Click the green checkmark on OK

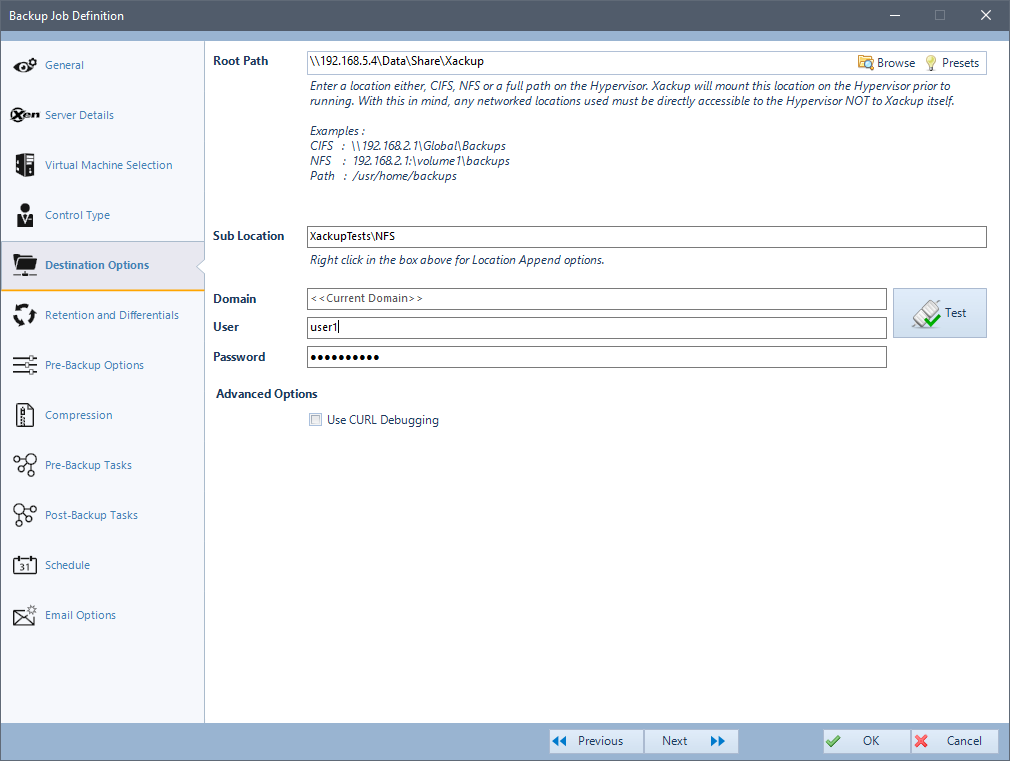tap(833, 741)
